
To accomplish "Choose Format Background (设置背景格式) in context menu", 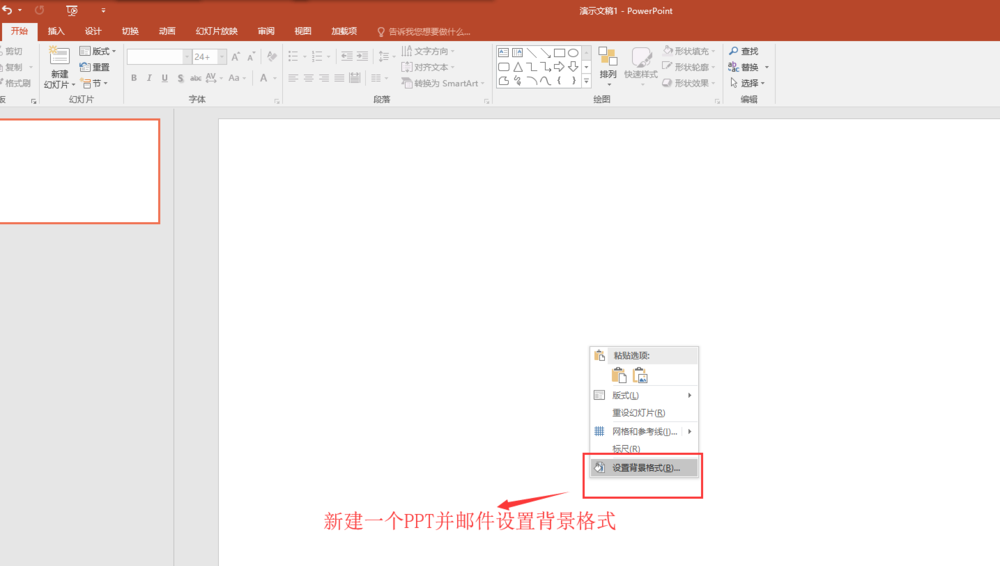I will pos(644,468).
